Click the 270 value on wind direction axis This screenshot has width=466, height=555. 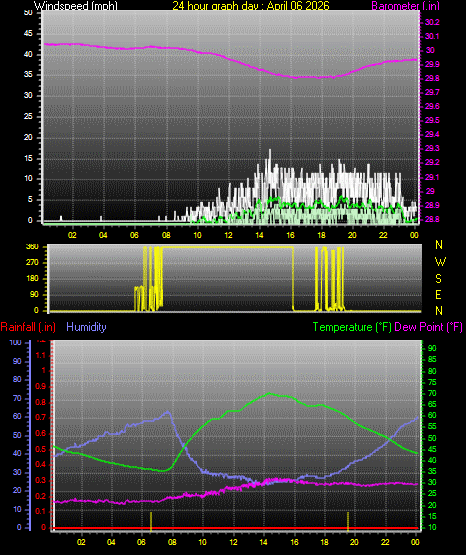point(32,263)
